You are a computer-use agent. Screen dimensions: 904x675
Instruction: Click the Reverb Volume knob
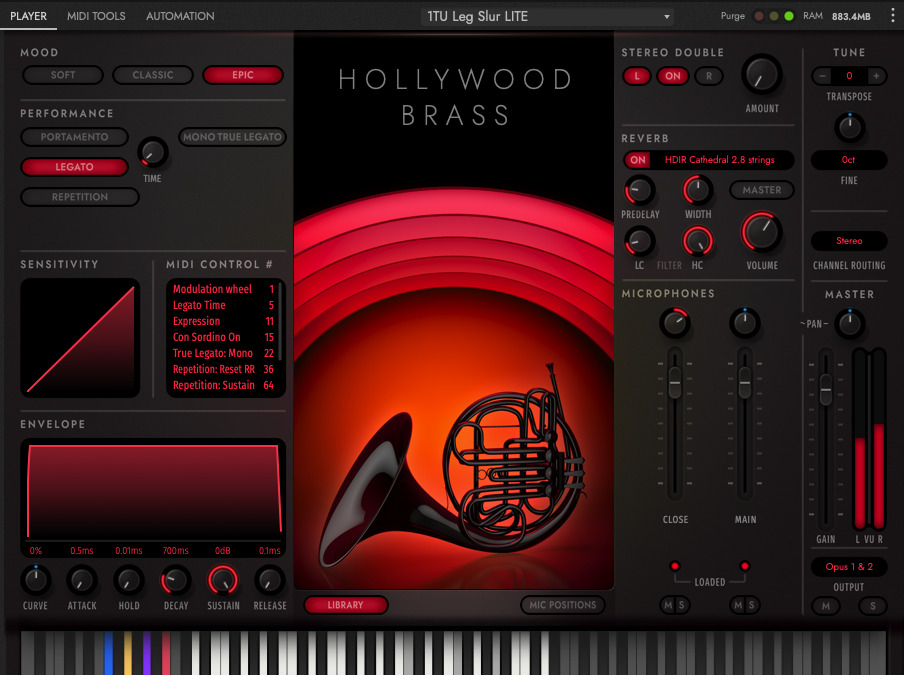pyautogui.click(x=761, y=233)
